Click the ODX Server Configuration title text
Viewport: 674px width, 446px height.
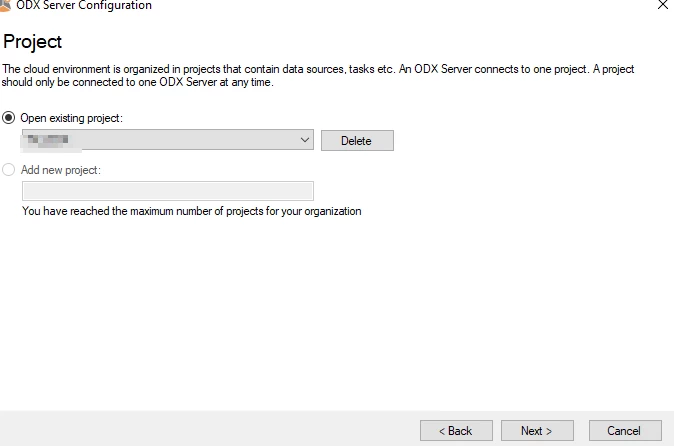(84, 5)
